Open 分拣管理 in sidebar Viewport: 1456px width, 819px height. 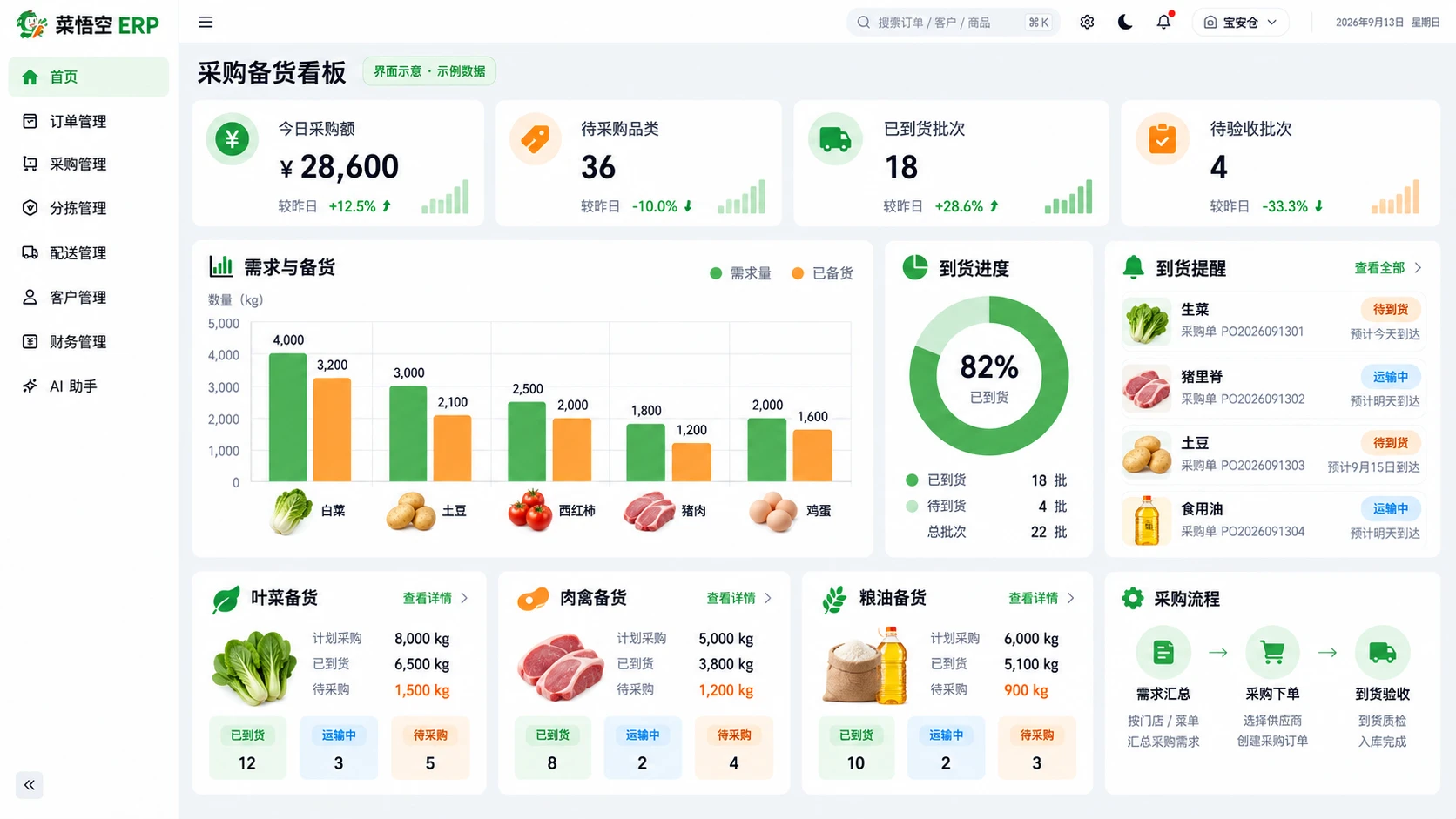point(89,208)
